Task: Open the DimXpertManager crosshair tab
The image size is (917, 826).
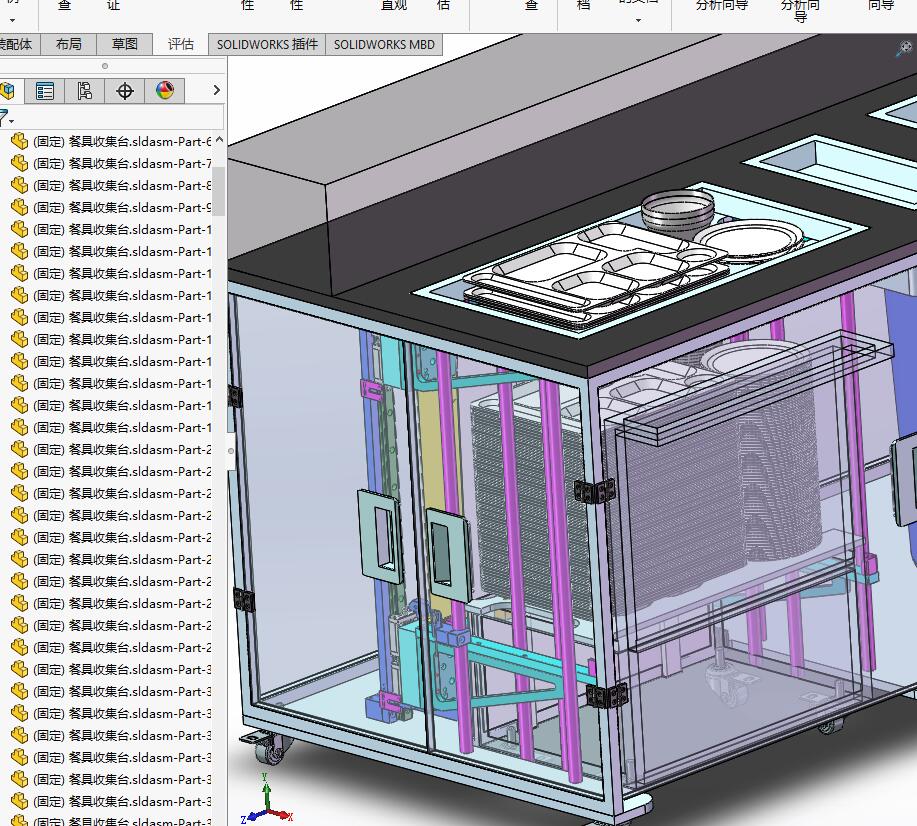Action: (x=125, y=91)
